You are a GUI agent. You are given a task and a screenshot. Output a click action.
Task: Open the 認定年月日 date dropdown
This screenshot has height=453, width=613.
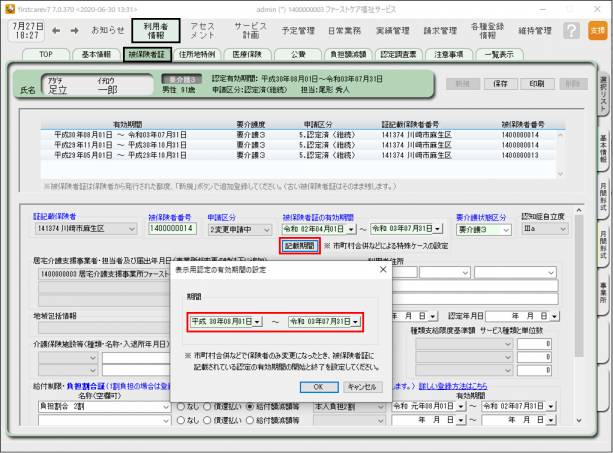tap(555, 316)
